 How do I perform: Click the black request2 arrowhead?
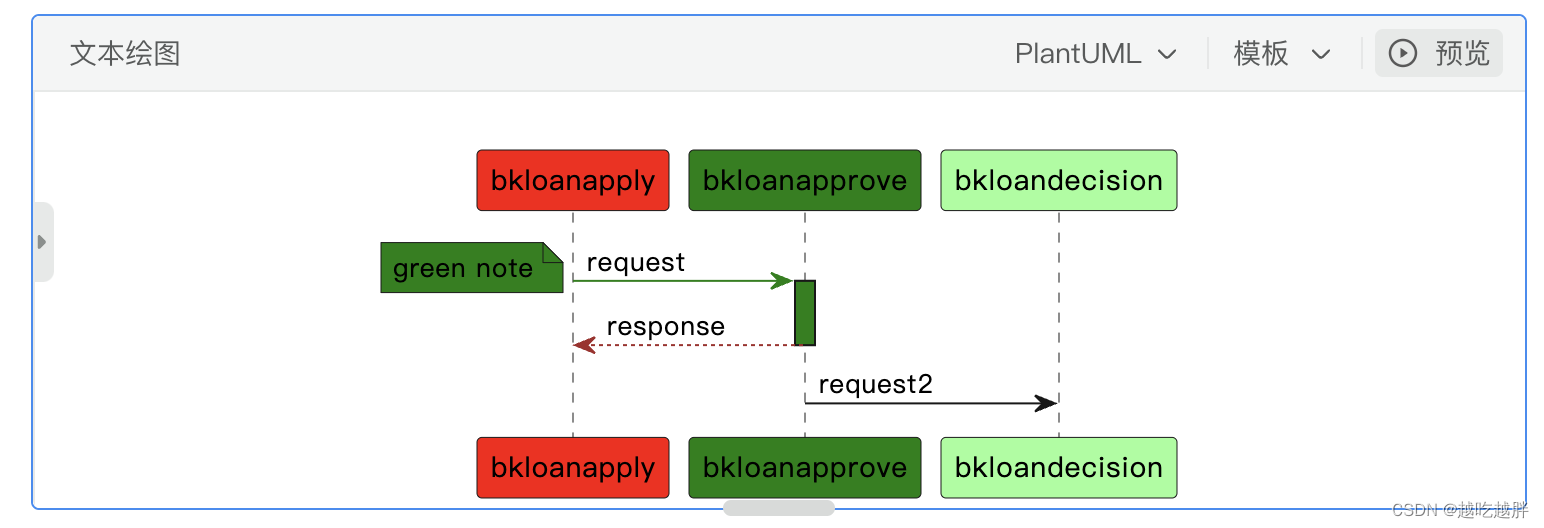[x=1045, y=403]
